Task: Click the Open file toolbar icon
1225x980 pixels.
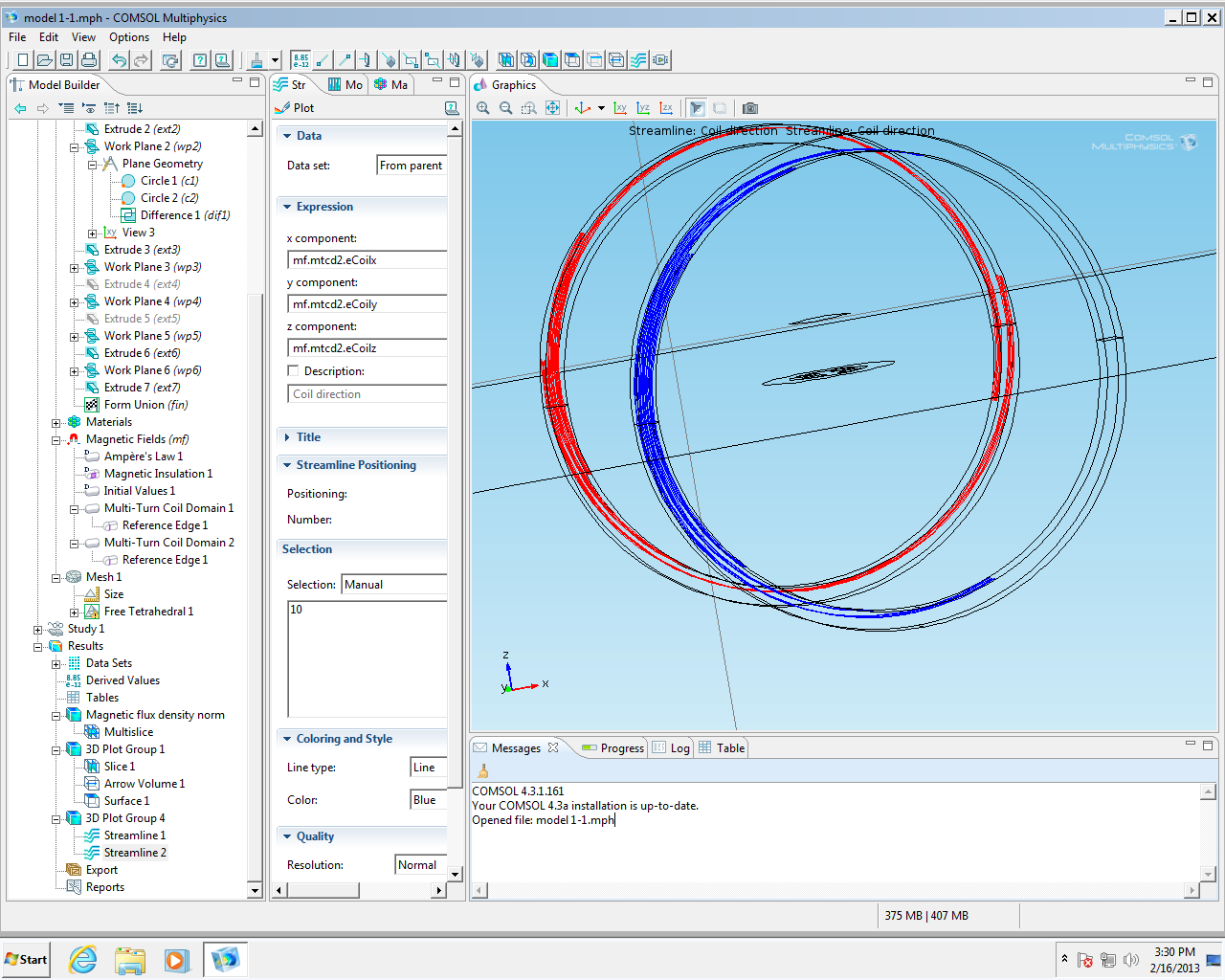Action: click(x=44, y=60)
